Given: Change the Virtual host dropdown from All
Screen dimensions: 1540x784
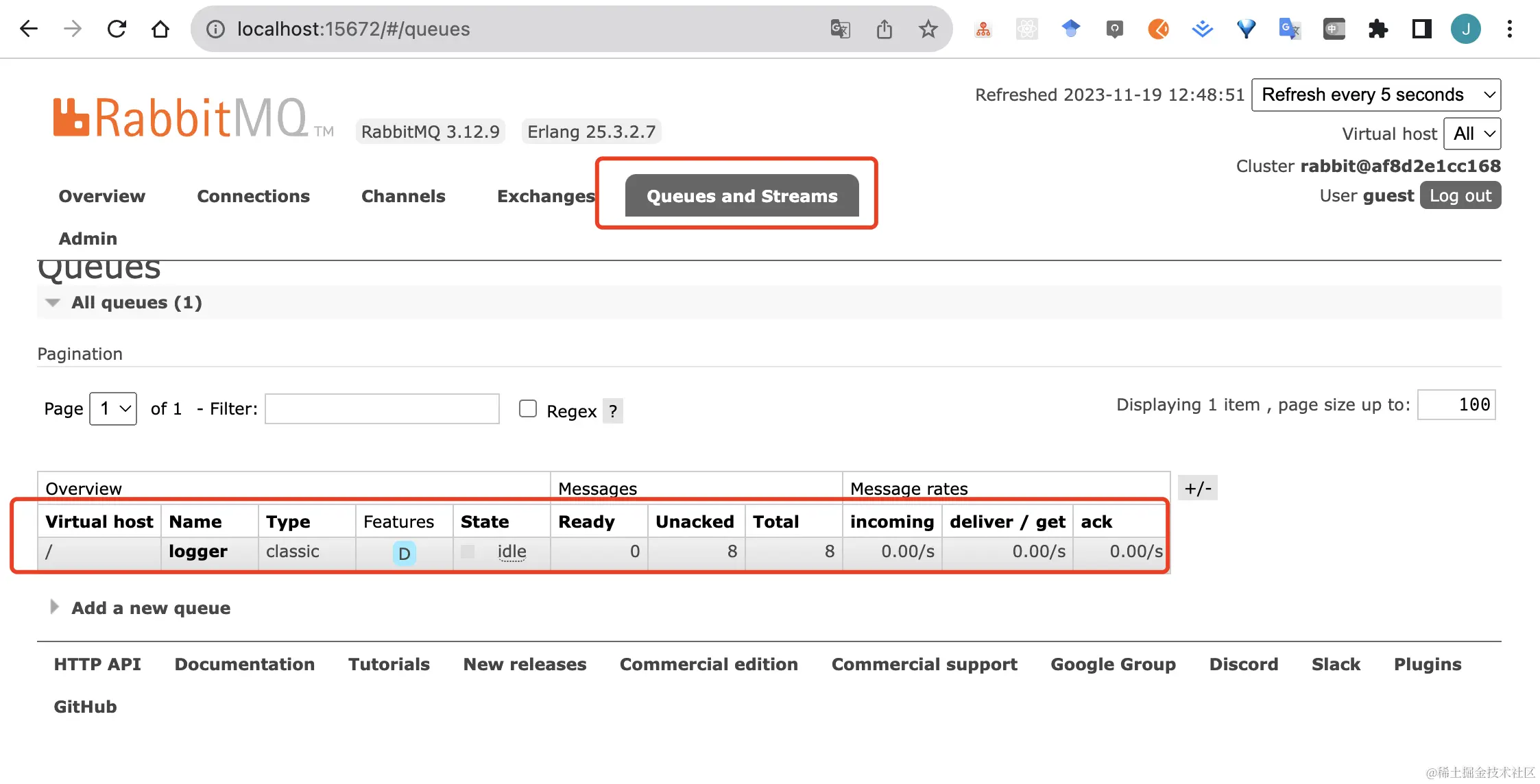Looking at the screenshot, I should point(1471,134).
